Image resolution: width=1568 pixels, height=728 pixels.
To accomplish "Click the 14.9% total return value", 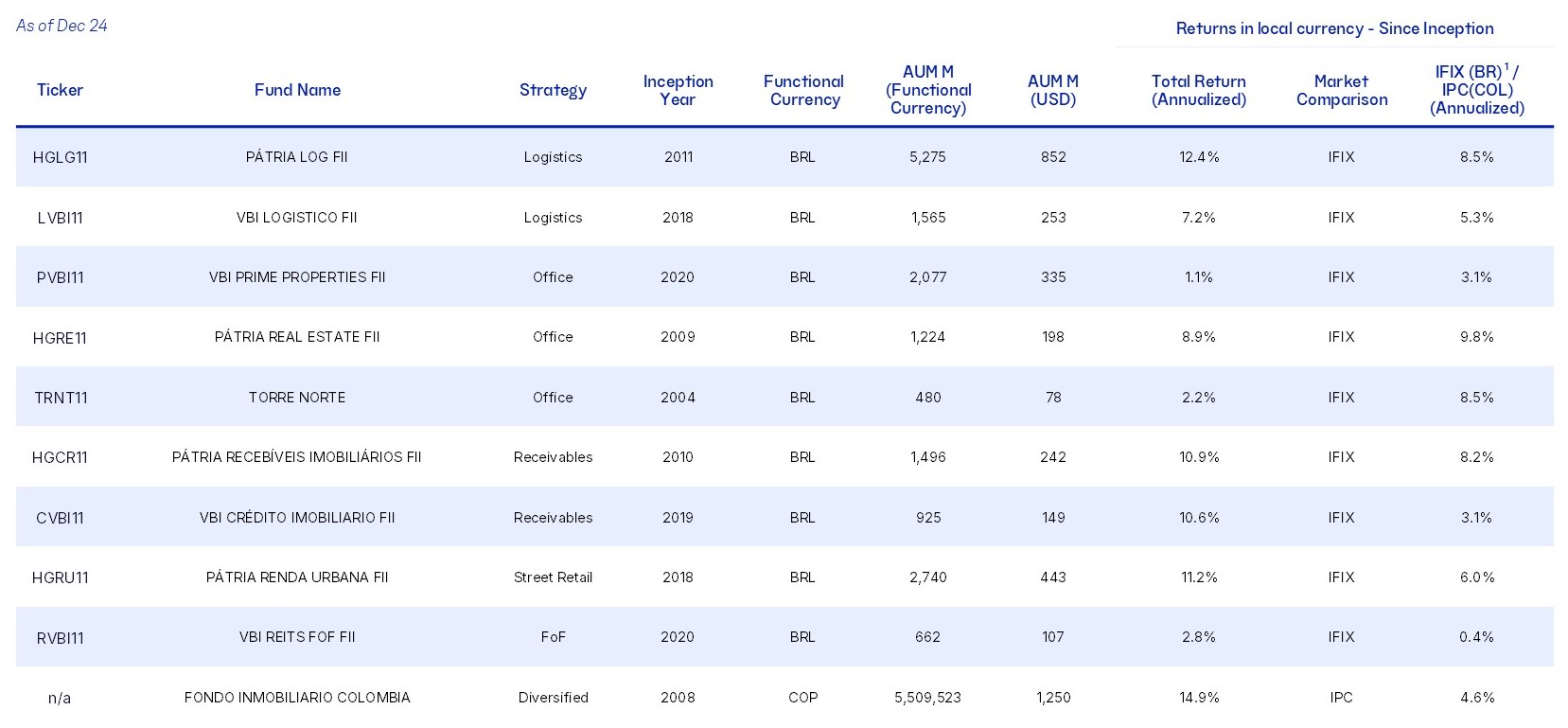I will coord(1198,698).
